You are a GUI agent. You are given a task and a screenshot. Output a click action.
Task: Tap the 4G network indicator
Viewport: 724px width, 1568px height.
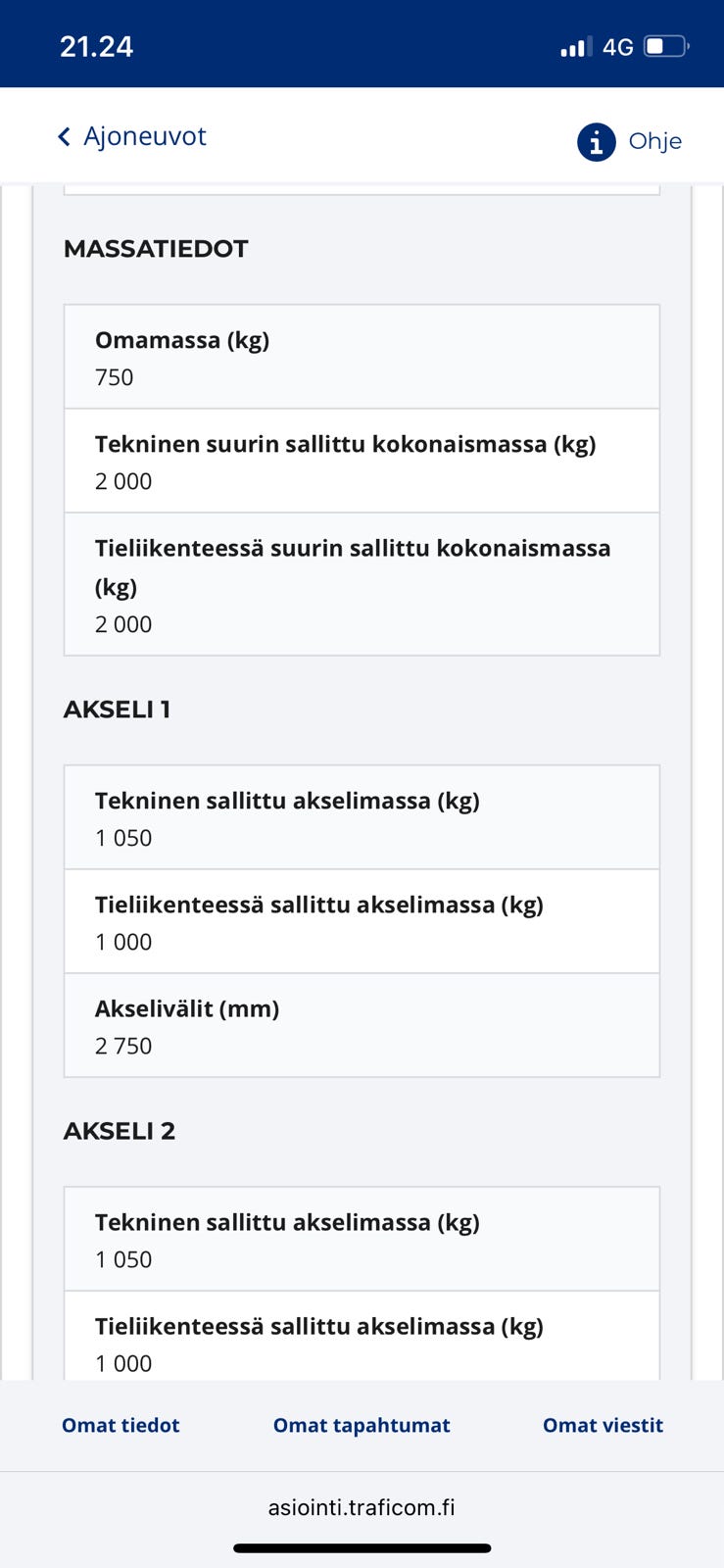(618, 46)
